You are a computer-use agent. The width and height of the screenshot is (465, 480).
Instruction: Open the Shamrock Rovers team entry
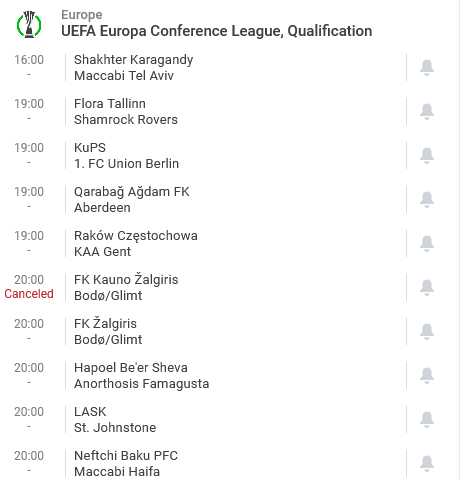[126, 120]
